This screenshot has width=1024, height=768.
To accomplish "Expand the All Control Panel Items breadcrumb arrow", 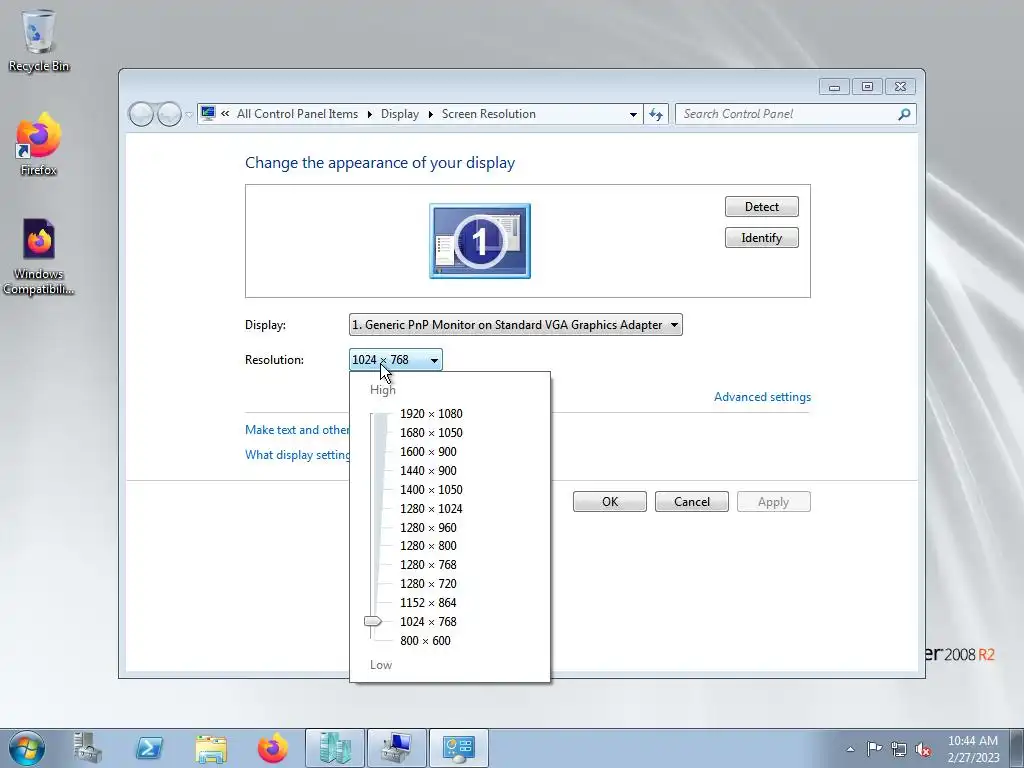I will (370, 114).
